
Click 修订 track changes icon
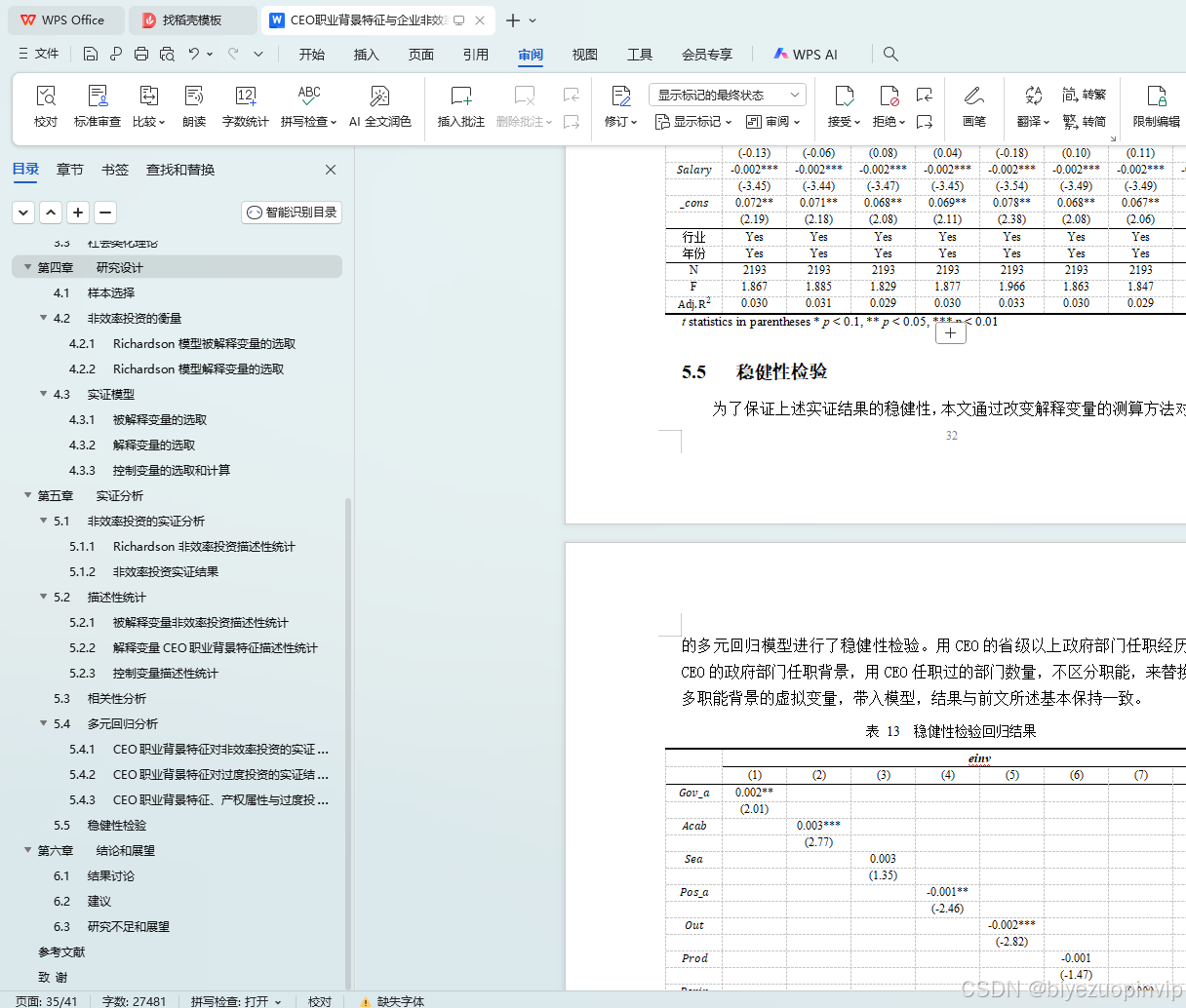point(621,96)
